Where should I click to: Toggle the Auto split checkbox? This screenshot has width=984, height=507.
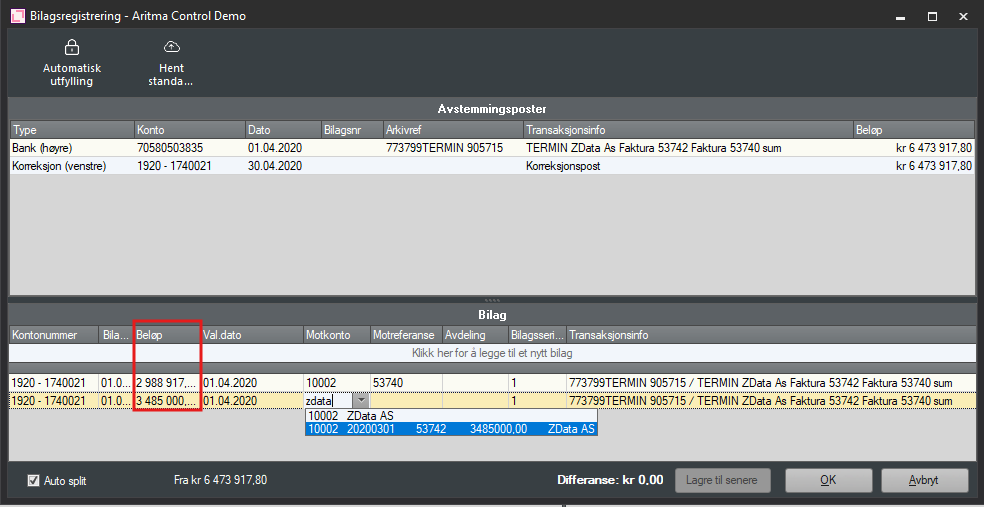34,481
